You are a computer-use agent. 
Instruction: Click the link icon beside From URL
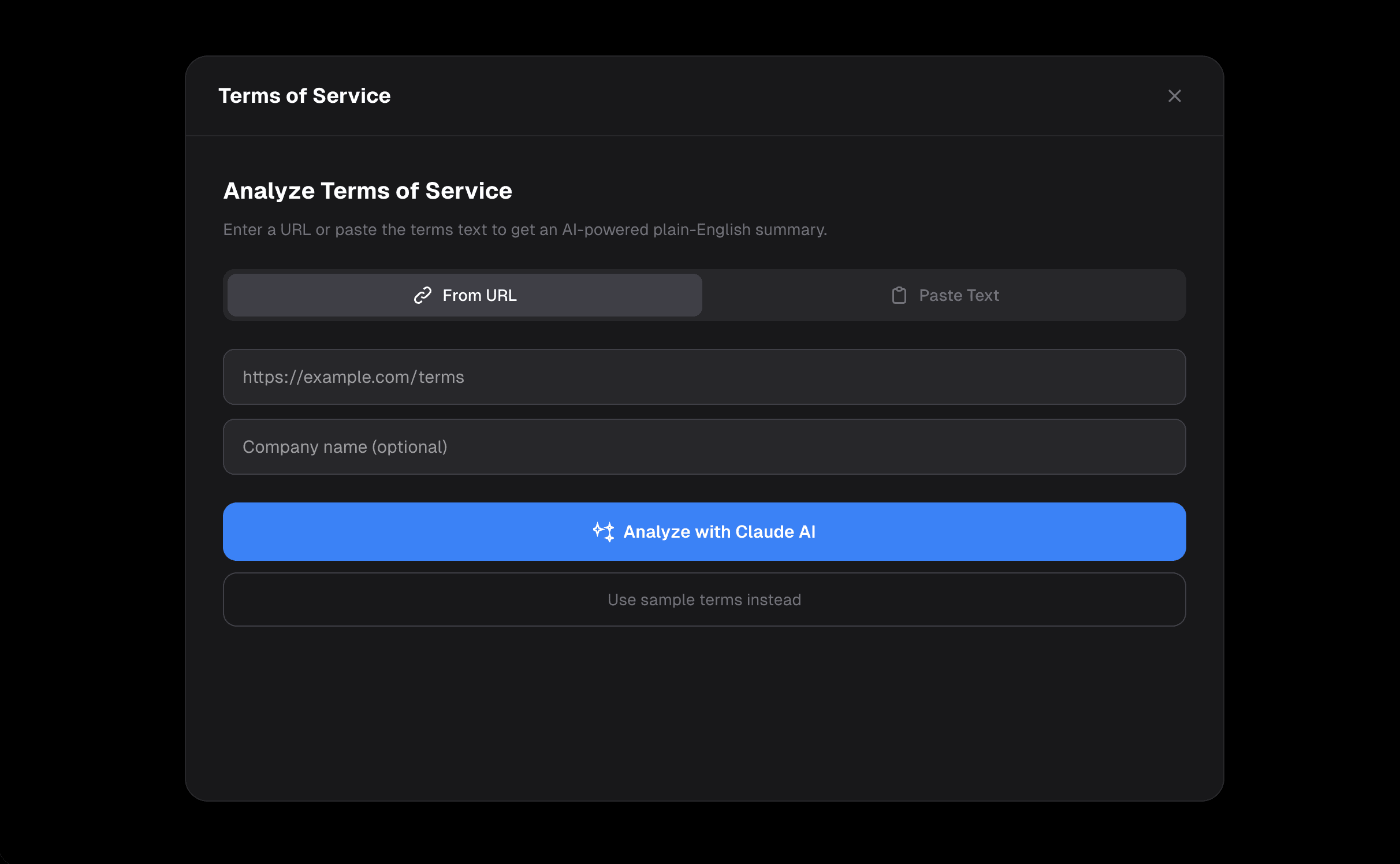point(423,295)
